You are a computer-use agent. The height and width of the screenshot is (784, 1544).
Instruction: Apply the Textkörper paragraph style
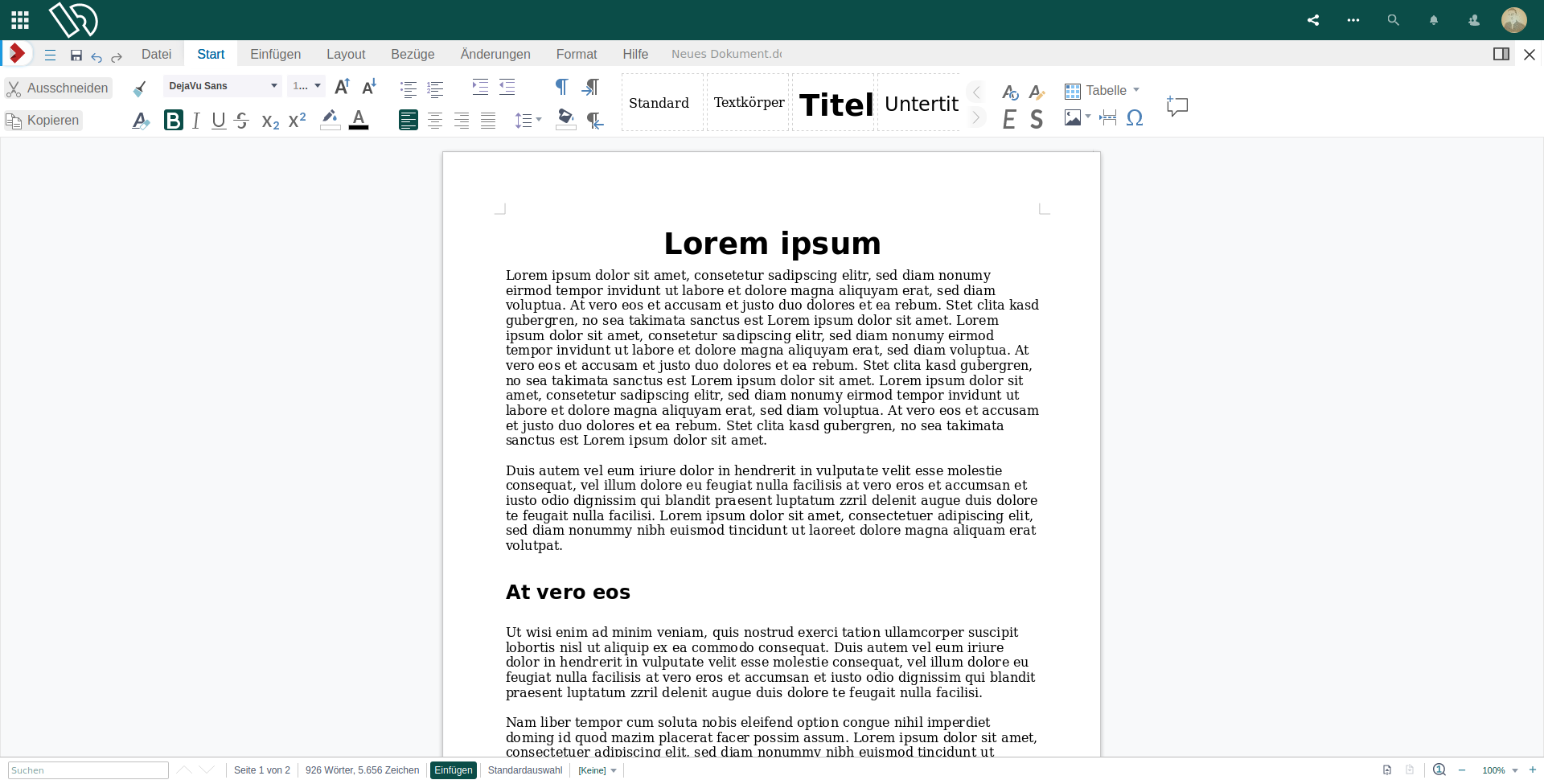tap(748, 103)
